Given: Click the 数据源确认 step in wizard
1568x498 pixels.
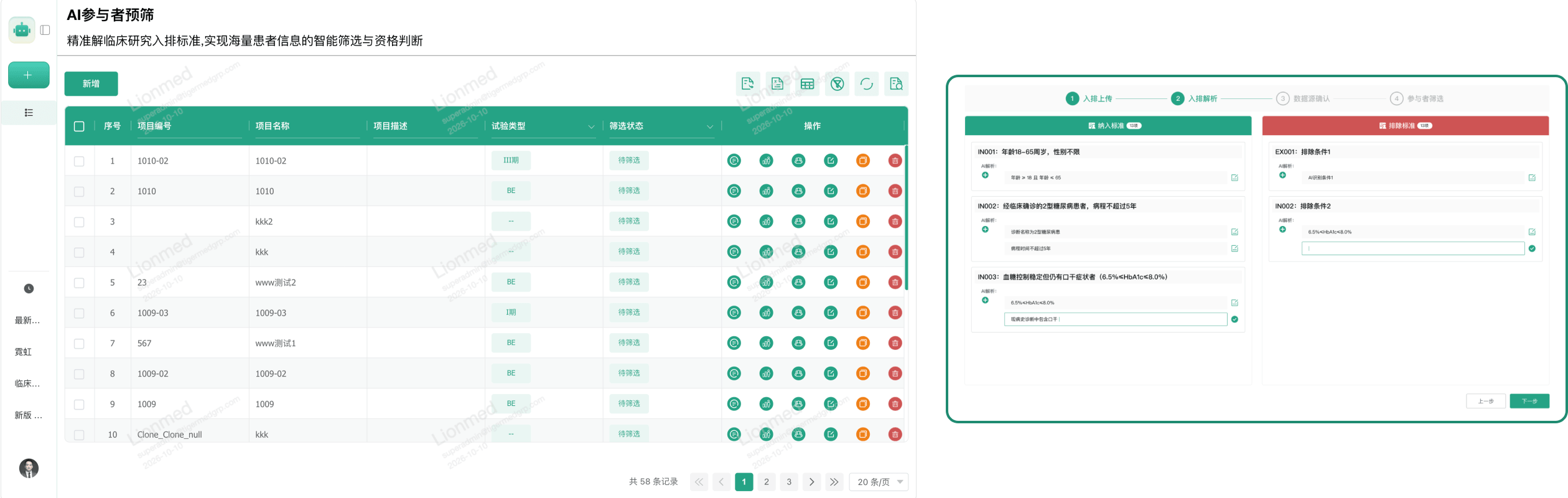Looking at the screenshot, I should pyautogui.click(x=1303, y=98).
